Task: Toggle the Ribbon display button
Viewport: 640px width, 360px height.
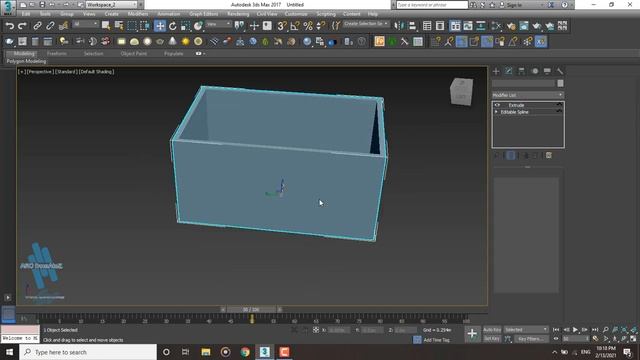Action: pos(455,26)
